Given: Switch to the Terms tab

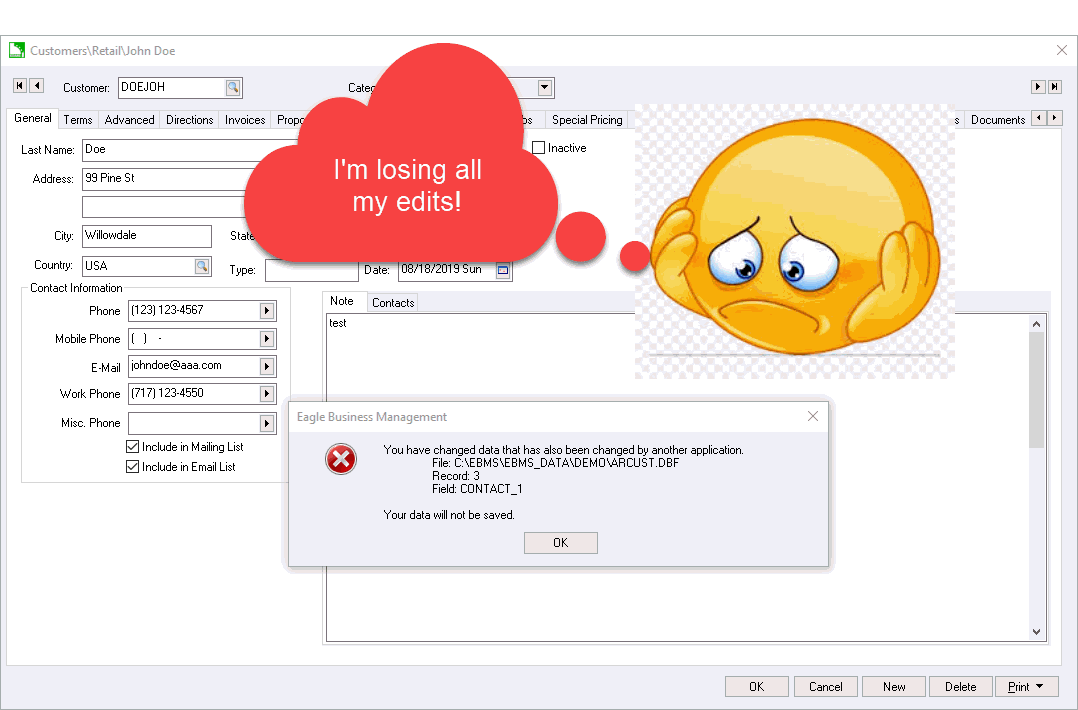Looking at the screenshot, I should (x=78, y=120).
